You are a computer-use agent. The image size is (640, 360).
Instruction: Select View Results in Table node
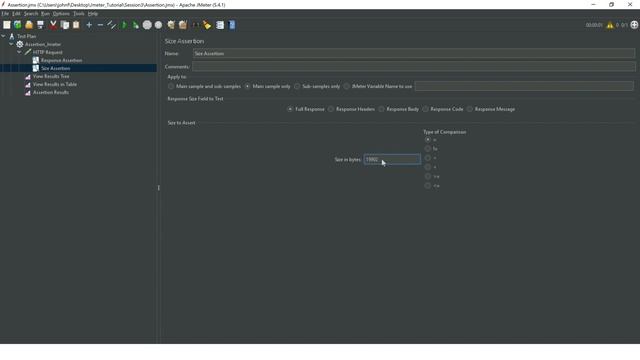point(55,84)
